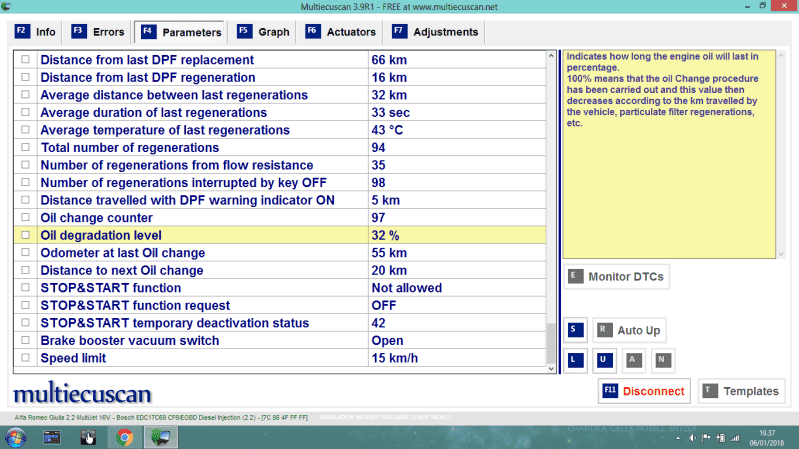This screenshot has width=799, height=449.
Task: Enable Average distance between last regenerations checkbox
Action: pos(25,95)
